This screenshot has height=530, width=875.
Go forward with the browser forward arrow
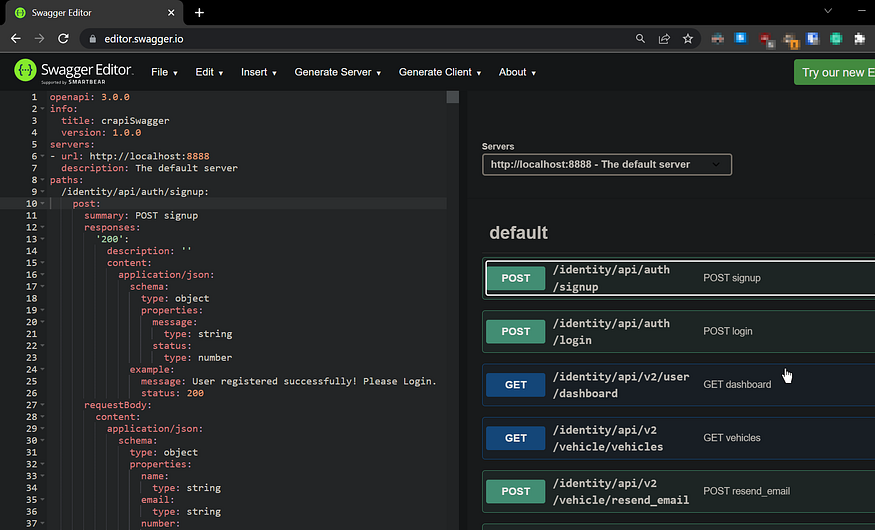(x=39, y=38)
